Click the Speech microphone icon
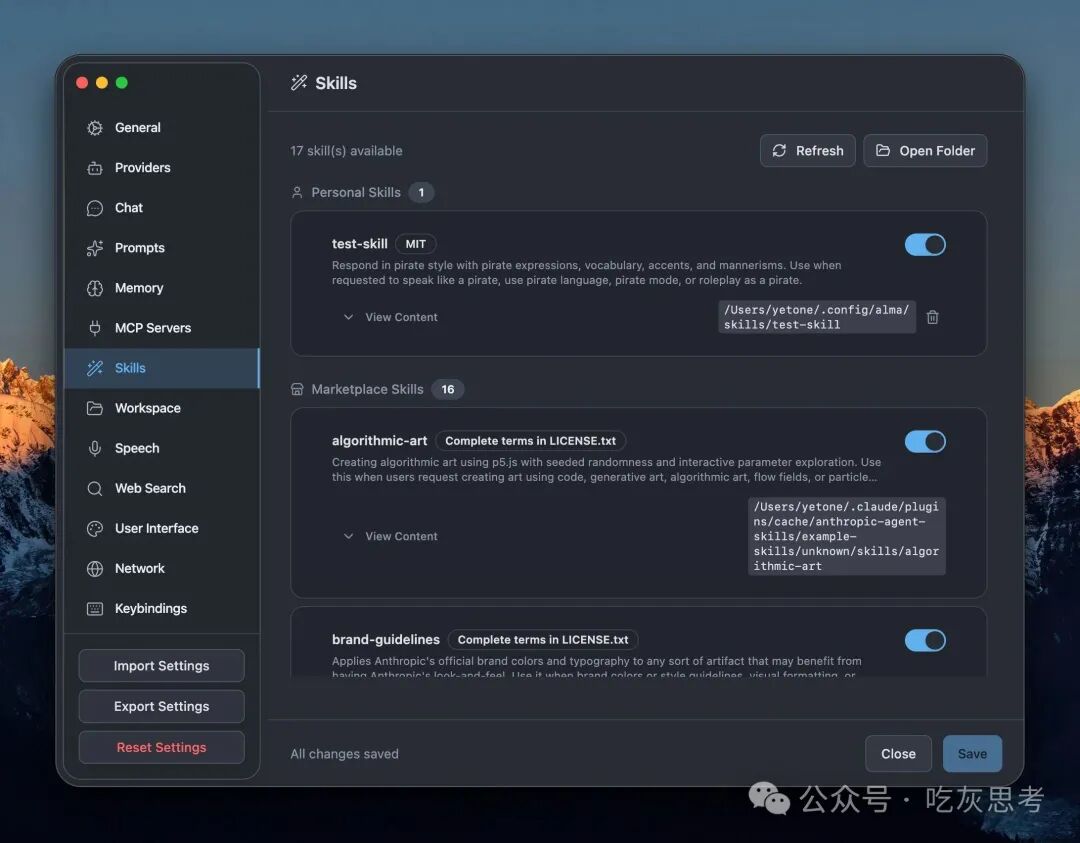 (x=95, y=448)
